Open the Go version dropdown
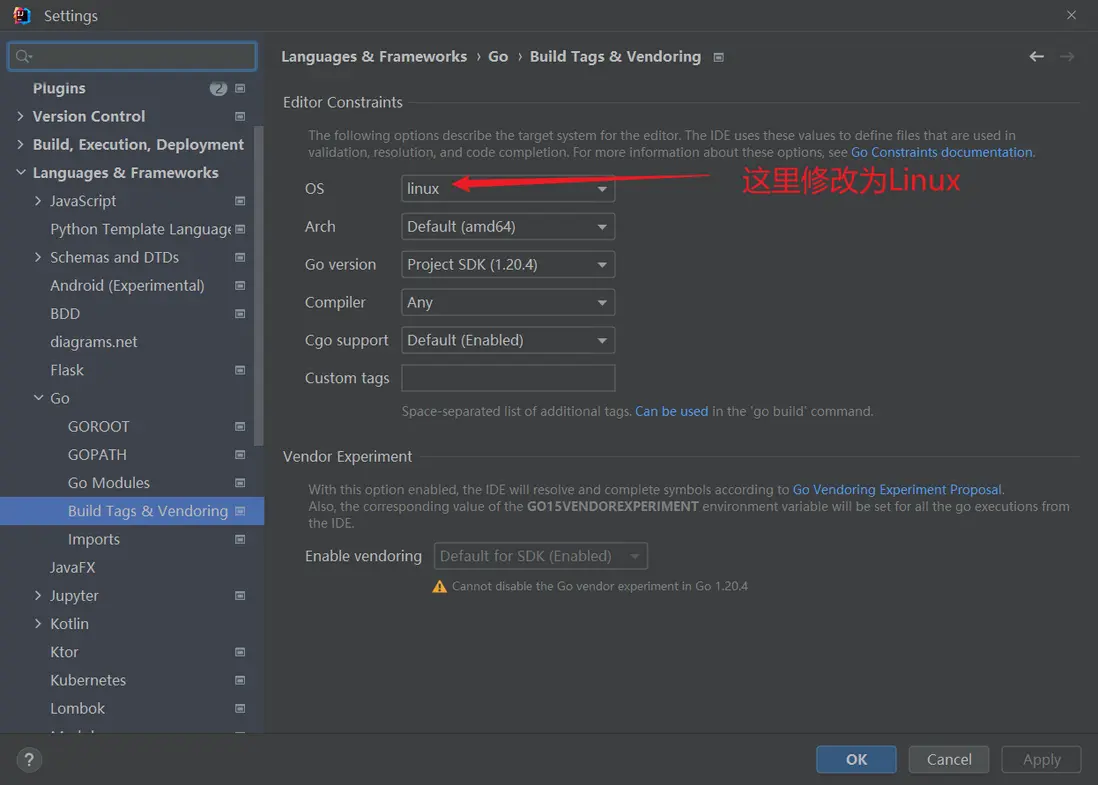1098x785 pixels. [507, 265]
